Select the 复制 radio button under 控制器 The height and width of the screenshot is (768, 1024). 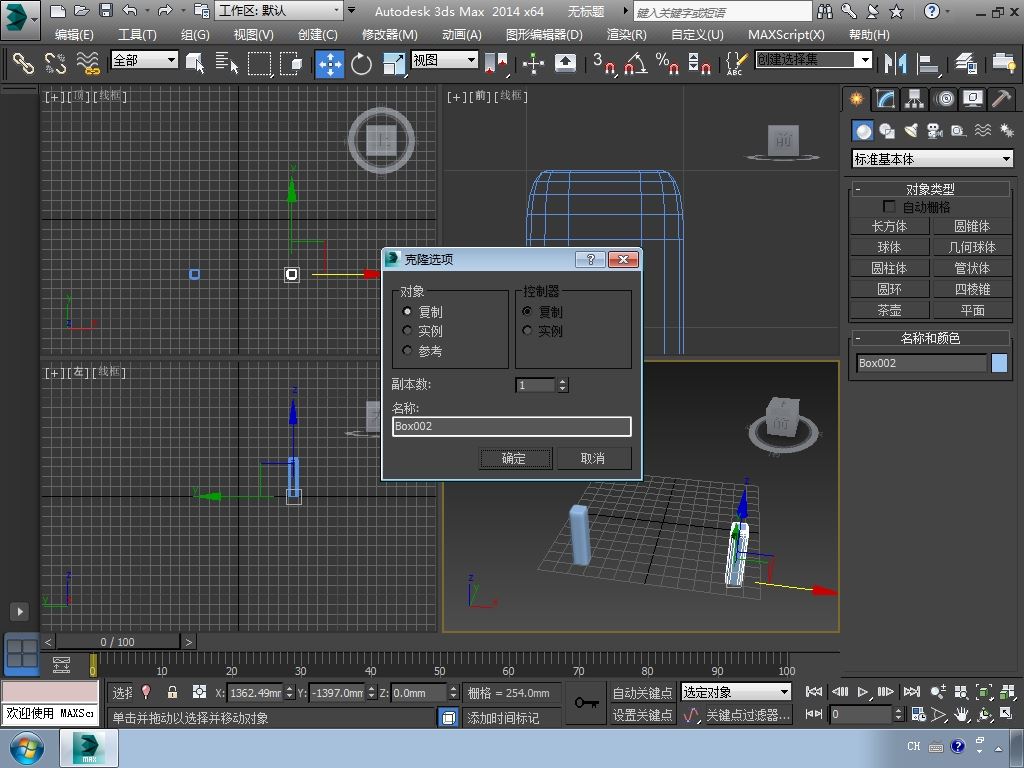pyautogui.click(x=527, y=312)
